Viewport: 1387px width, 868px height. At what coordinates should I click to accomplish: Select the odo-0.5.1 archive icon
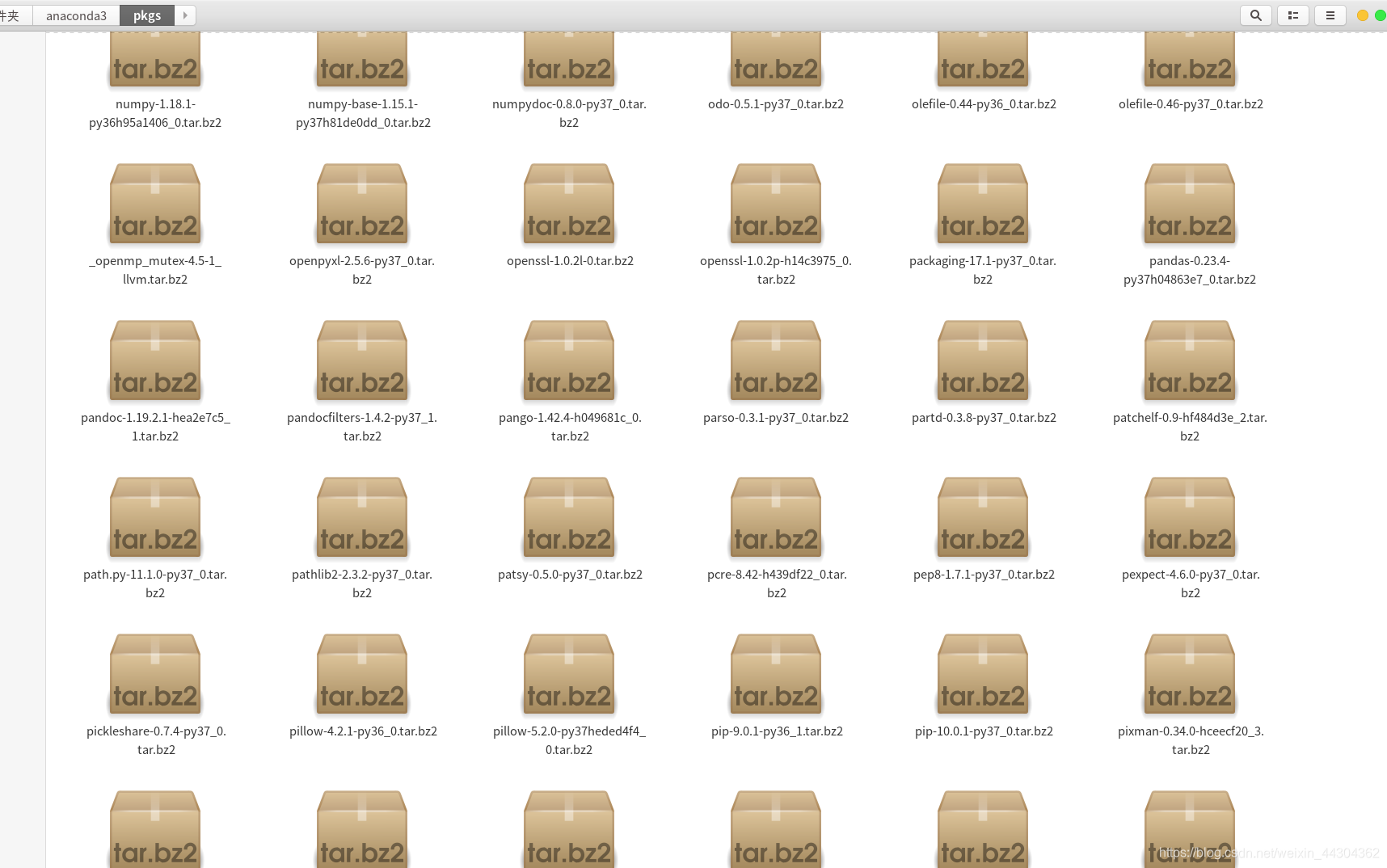click(776, 60)
